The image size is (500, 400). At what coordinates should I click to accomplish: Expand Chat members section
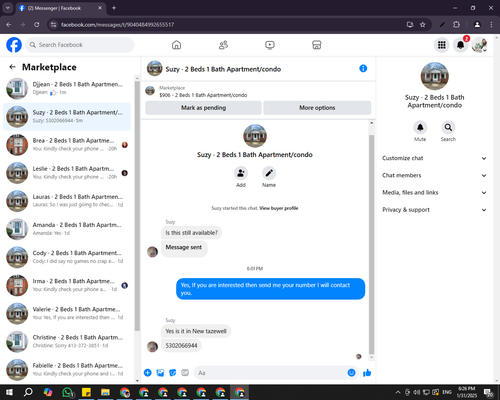point(434,175)
